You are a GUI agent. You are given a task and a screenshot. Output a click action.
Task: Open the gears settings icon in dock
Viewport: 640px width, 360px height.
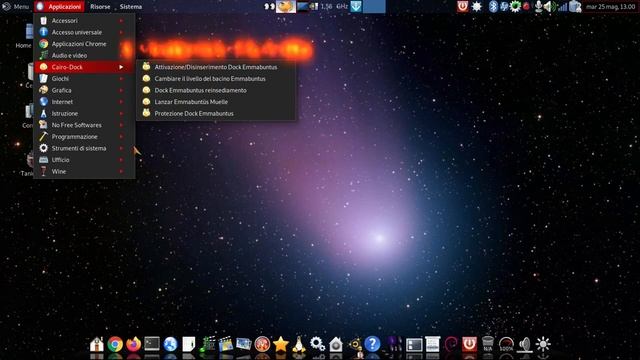coord(318,344)
